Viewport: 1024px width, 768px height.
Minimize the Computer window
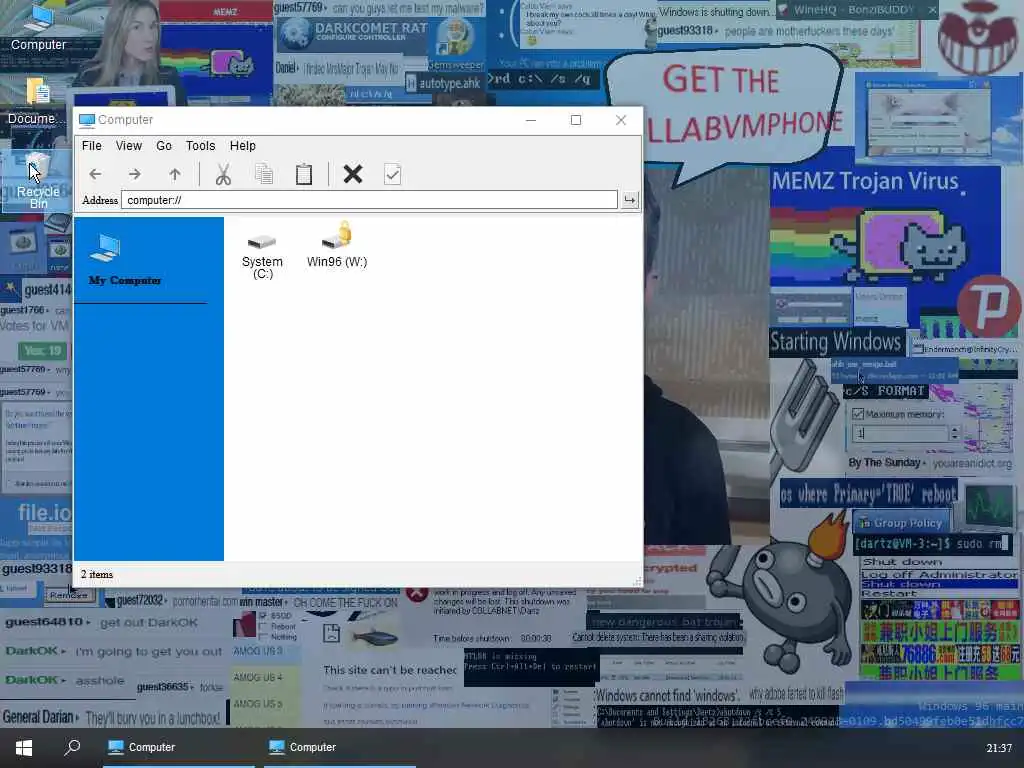[x=531, y=120]
